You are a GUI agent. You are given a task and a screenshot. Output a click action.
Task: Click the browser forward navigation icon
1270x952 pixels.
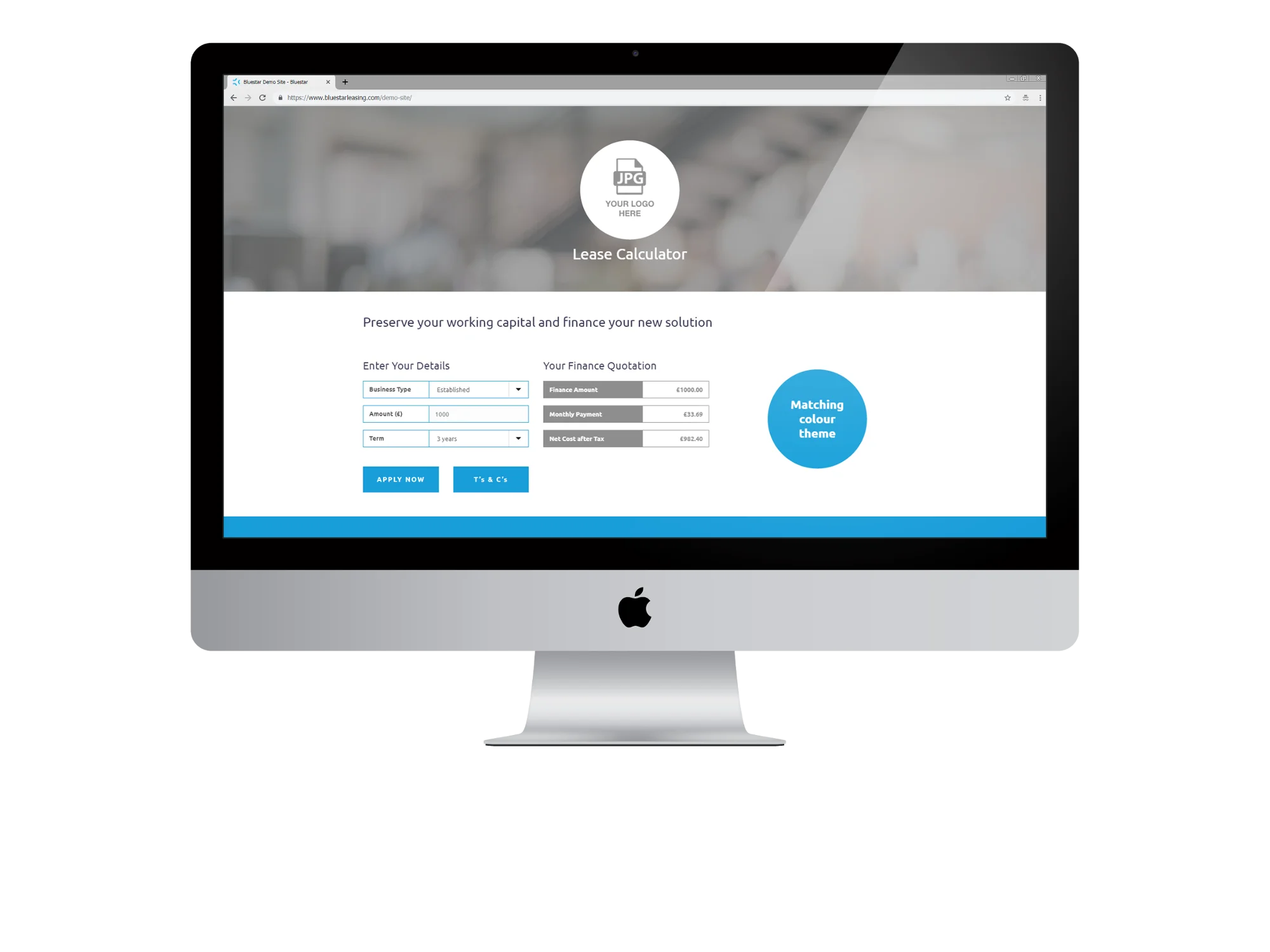tap(247, 97)
